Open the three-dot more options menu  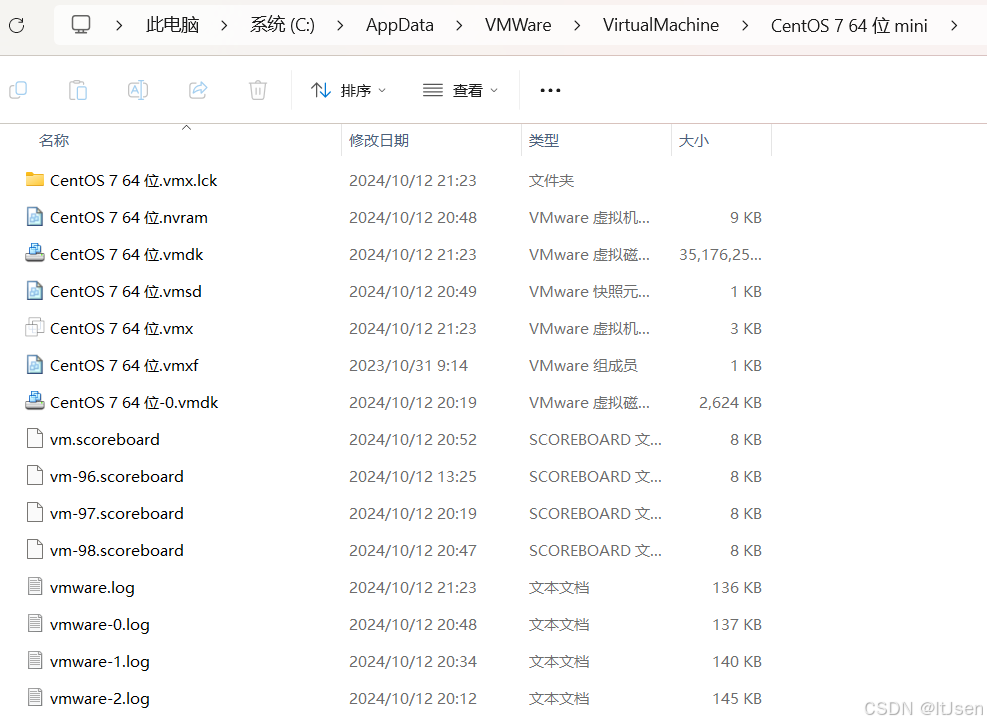[x=550, y=91]
